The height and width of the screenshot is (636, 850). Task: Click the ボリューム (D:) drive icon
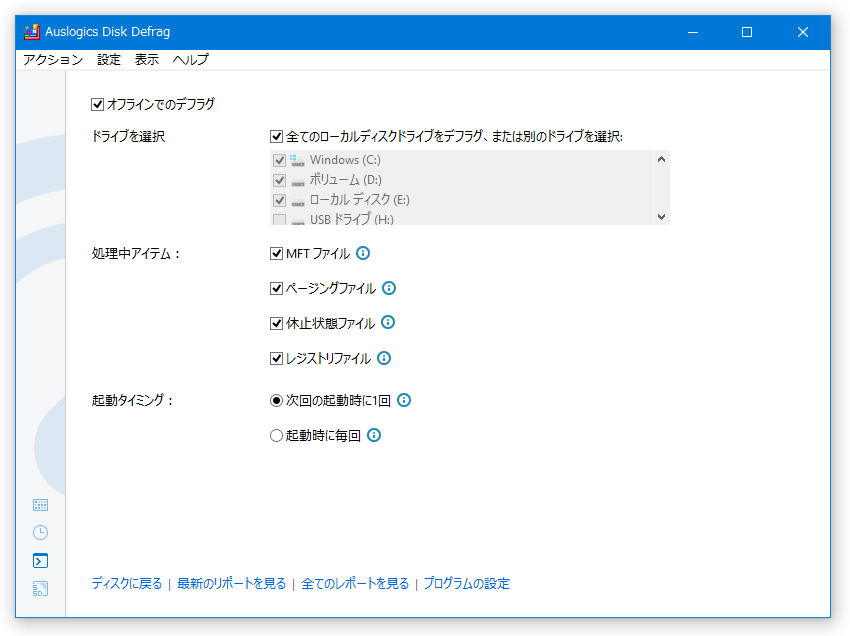coord(297,181)
